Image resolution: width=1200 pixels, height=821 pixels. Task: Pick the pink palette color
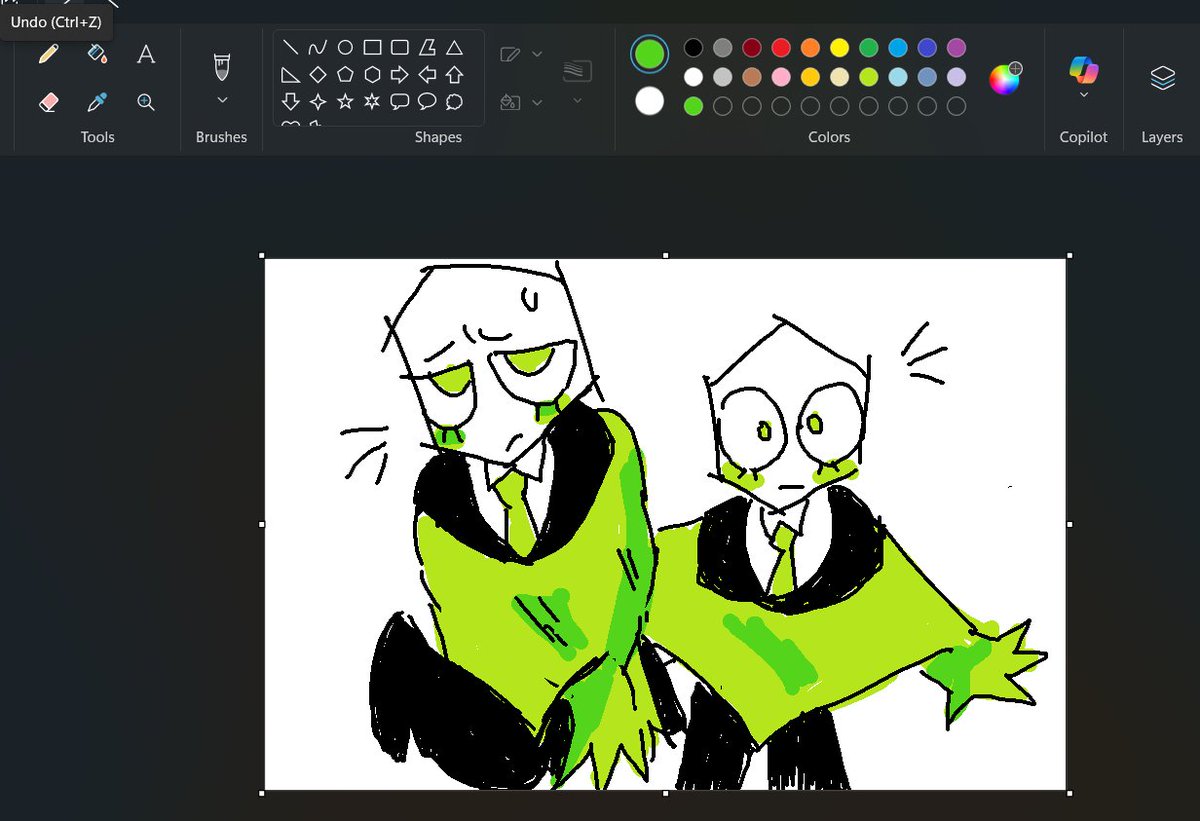781,77
